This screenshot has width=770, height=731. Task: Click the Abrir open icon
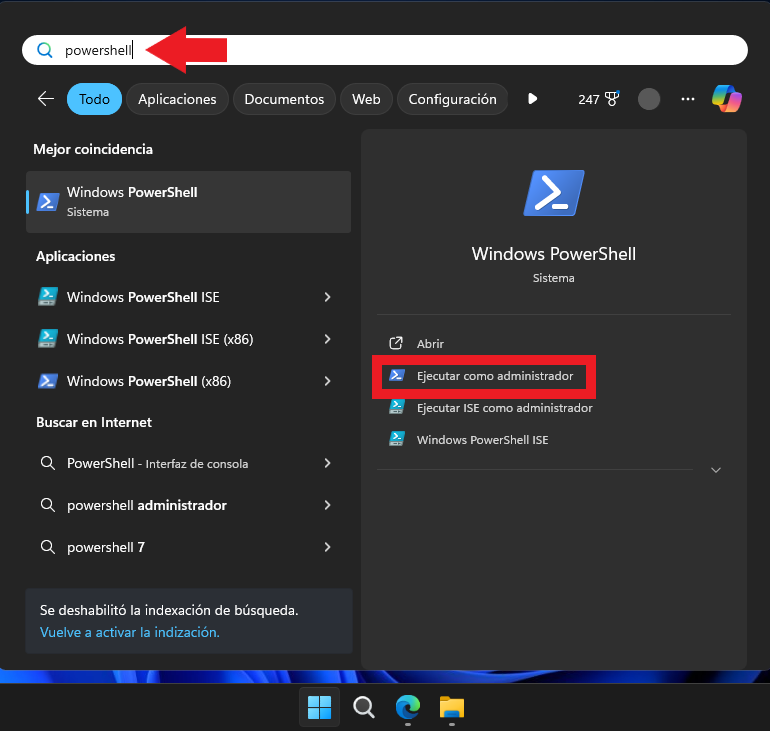coord(396,343)
